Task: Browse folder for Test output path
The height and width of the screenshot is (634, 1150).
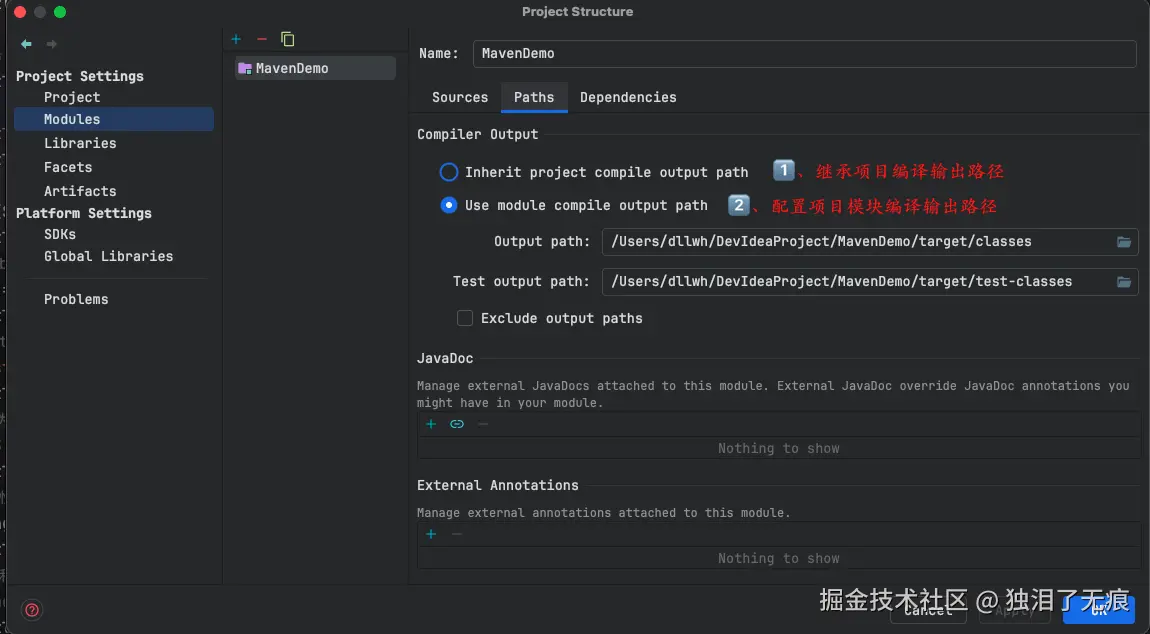Action: pos(1124,281)
